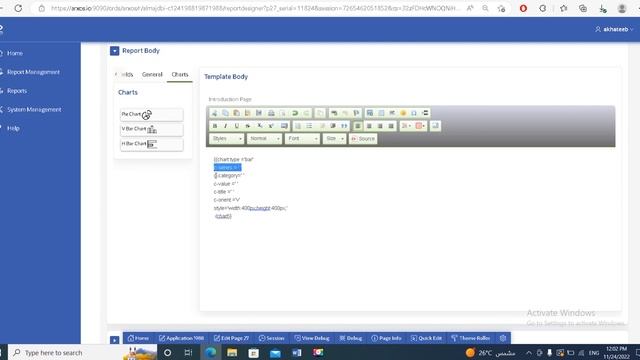Viewport: 640px width, 360px height.
Task: Insert an H Bar Chart
Action: pyautogui.click(x=151, y=144)
